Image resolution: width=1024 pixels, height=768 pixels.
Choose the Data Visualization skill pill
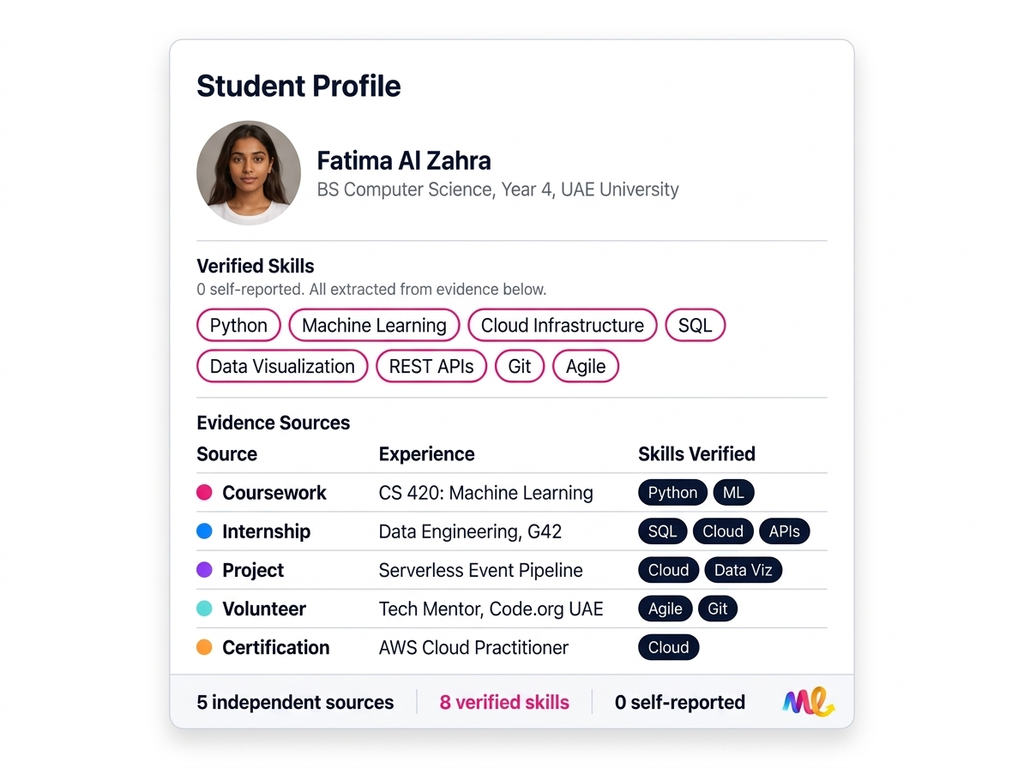(x=282, y=366)
